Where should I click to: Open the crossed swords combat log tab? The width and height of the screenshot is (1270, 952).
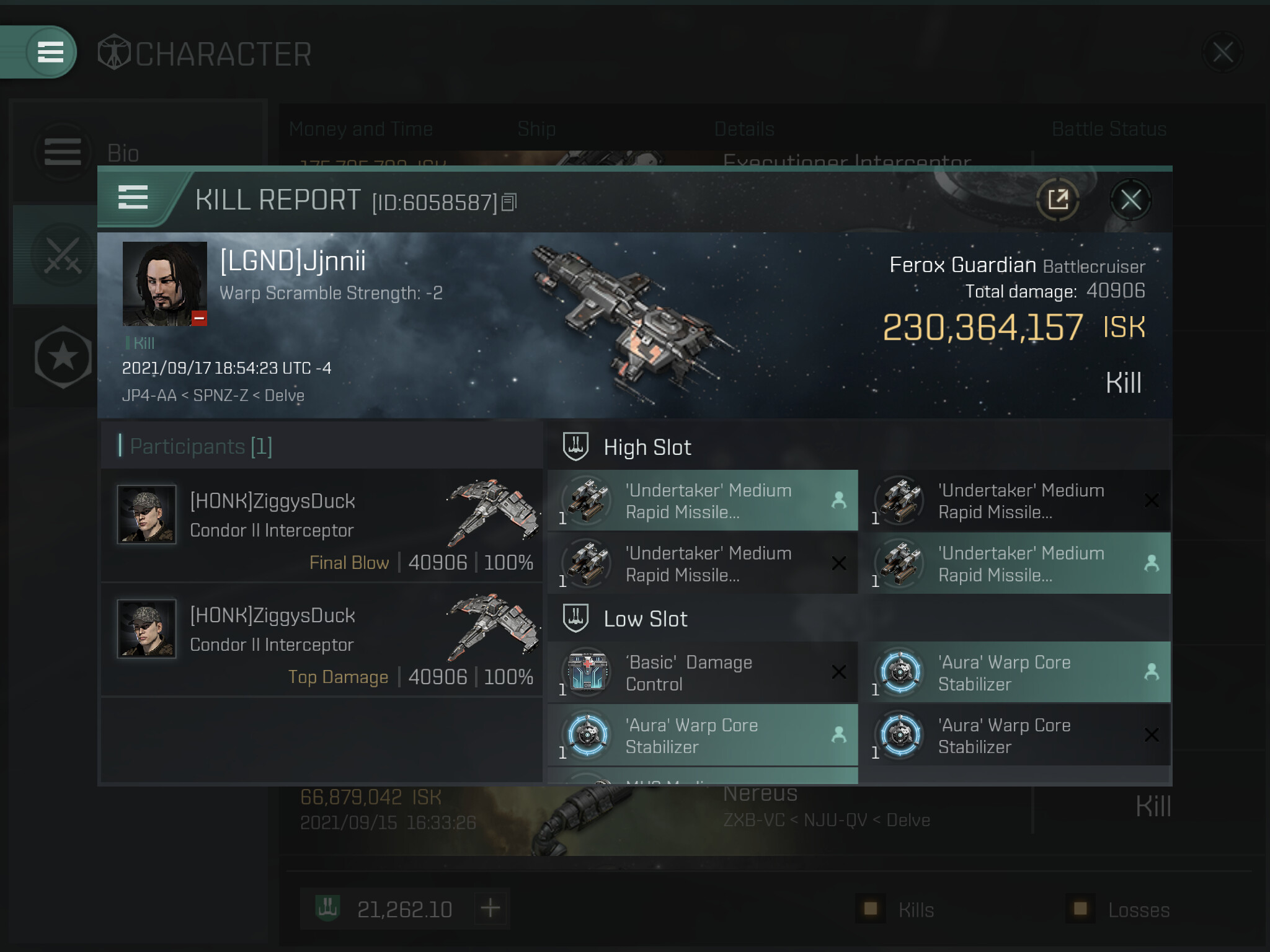click(x=63, y=255)
